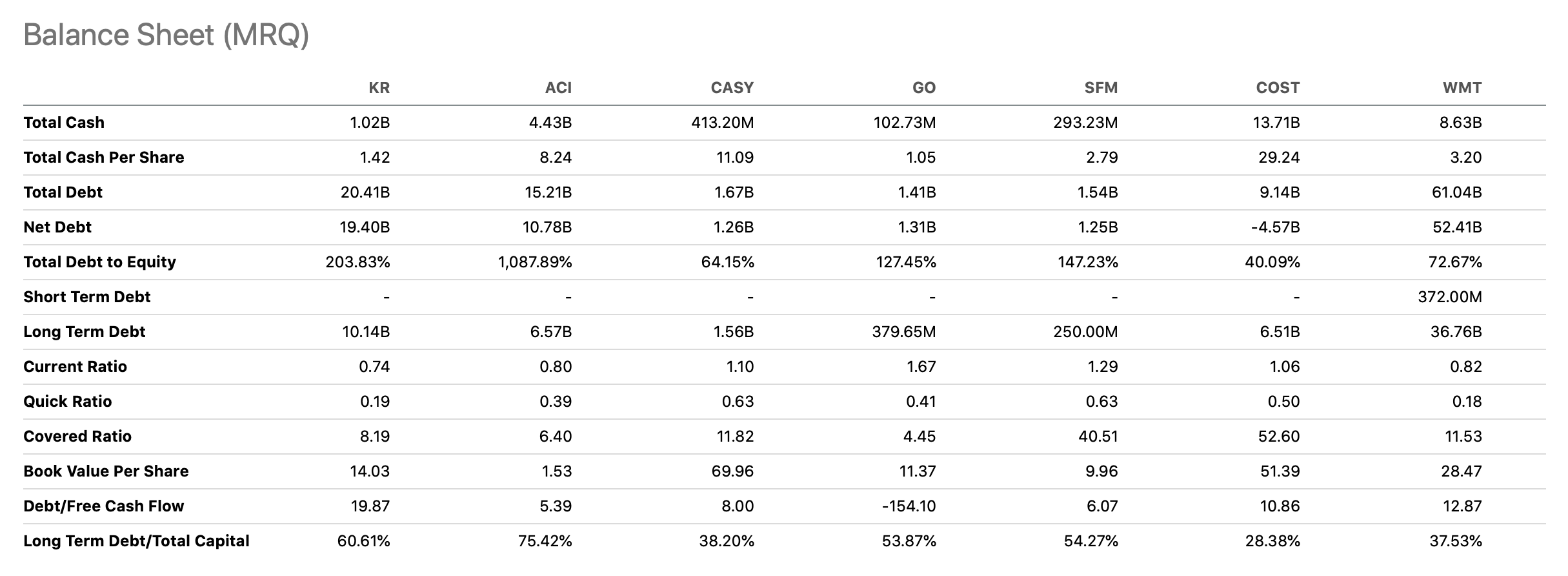Image resolution: width=1568 pixels, height=576 pixels.
Task: Select the Total Debt to Equity label
Action: pos(99,262)
